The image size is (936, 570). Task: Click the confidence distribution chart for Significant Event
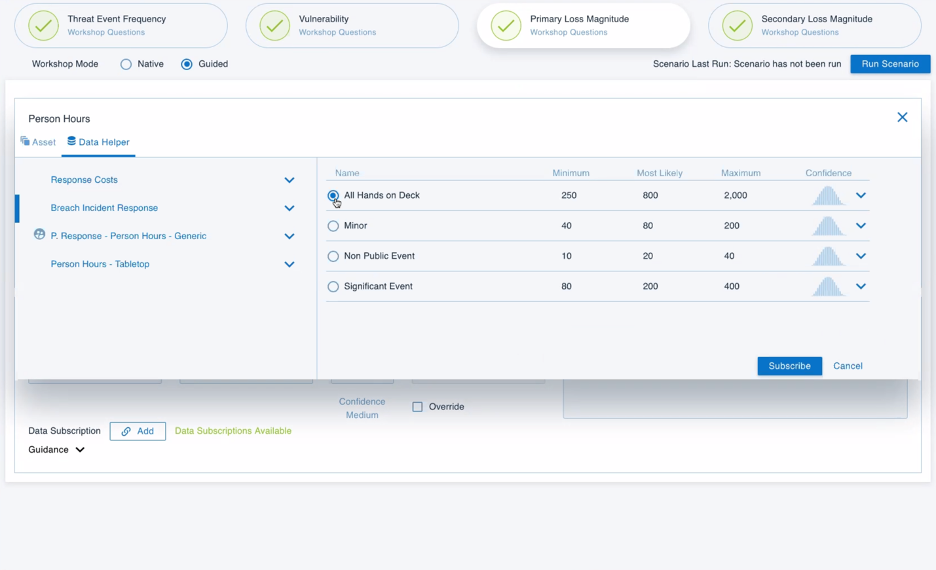[828, 286]
